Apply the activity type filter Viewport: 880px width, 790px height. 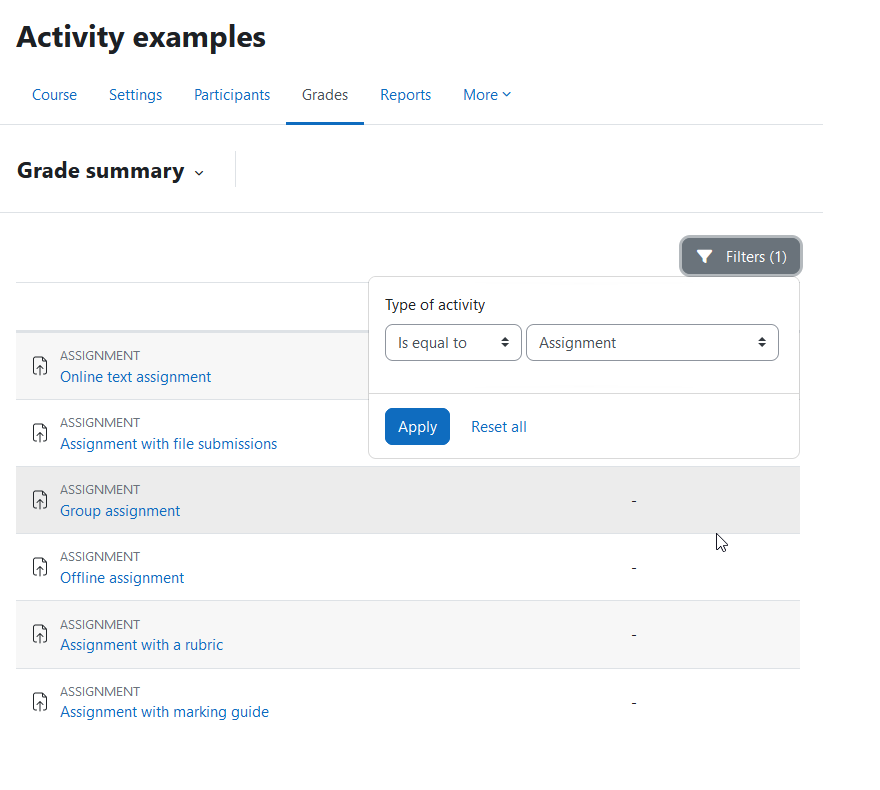click(x=417, y=426)
